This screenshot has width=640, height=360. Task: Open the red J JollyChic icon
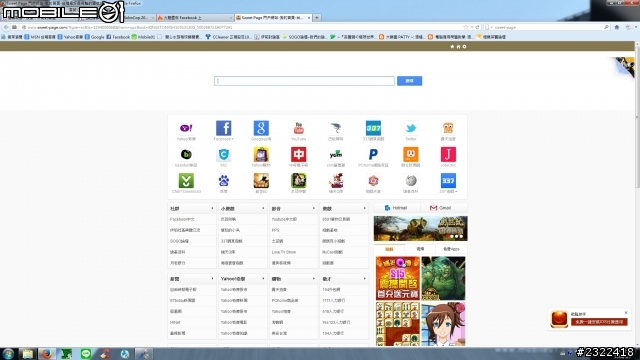pyautogui.click(x=448, y=154)
